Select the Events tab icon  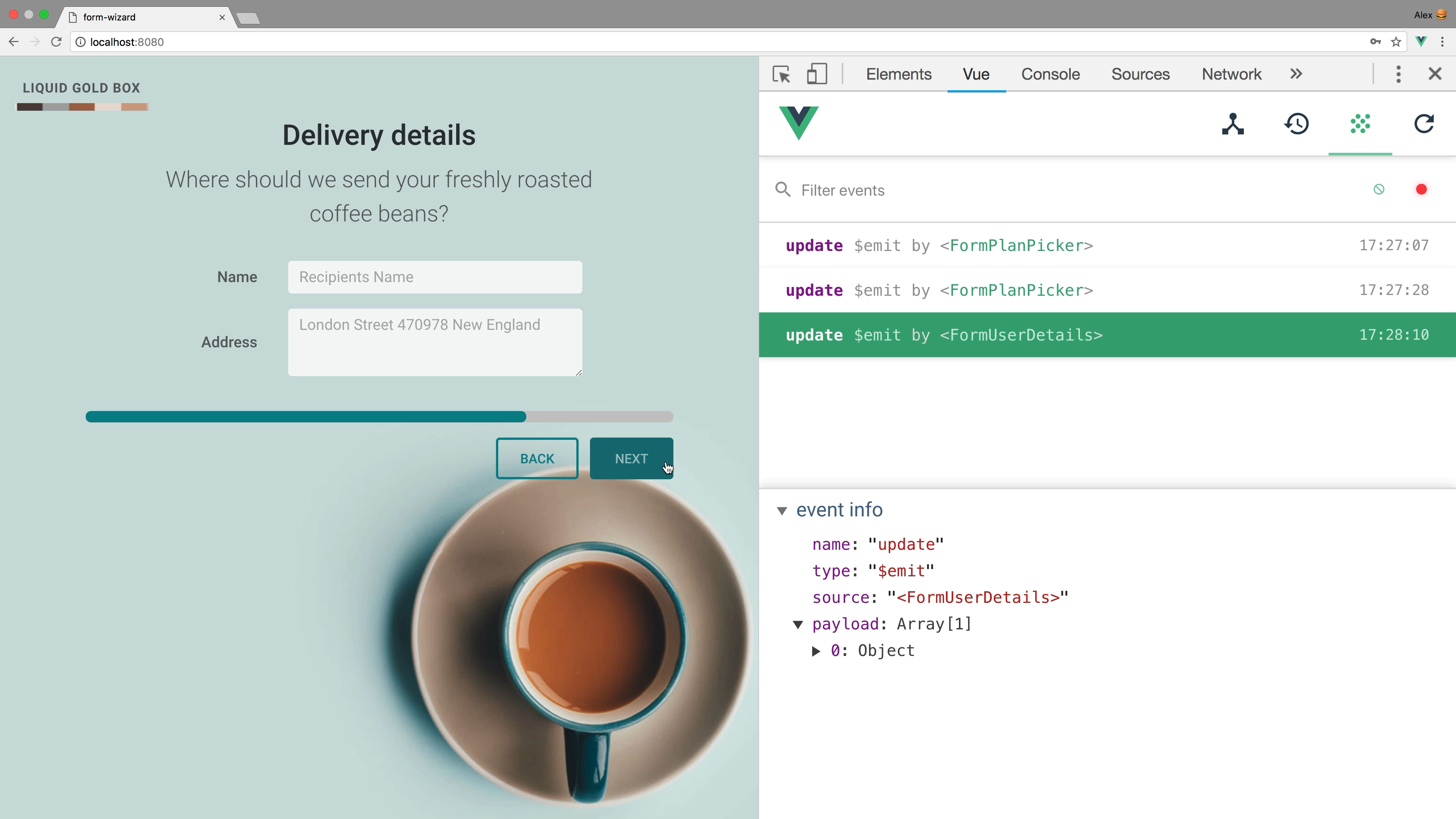pos(1360,124)
